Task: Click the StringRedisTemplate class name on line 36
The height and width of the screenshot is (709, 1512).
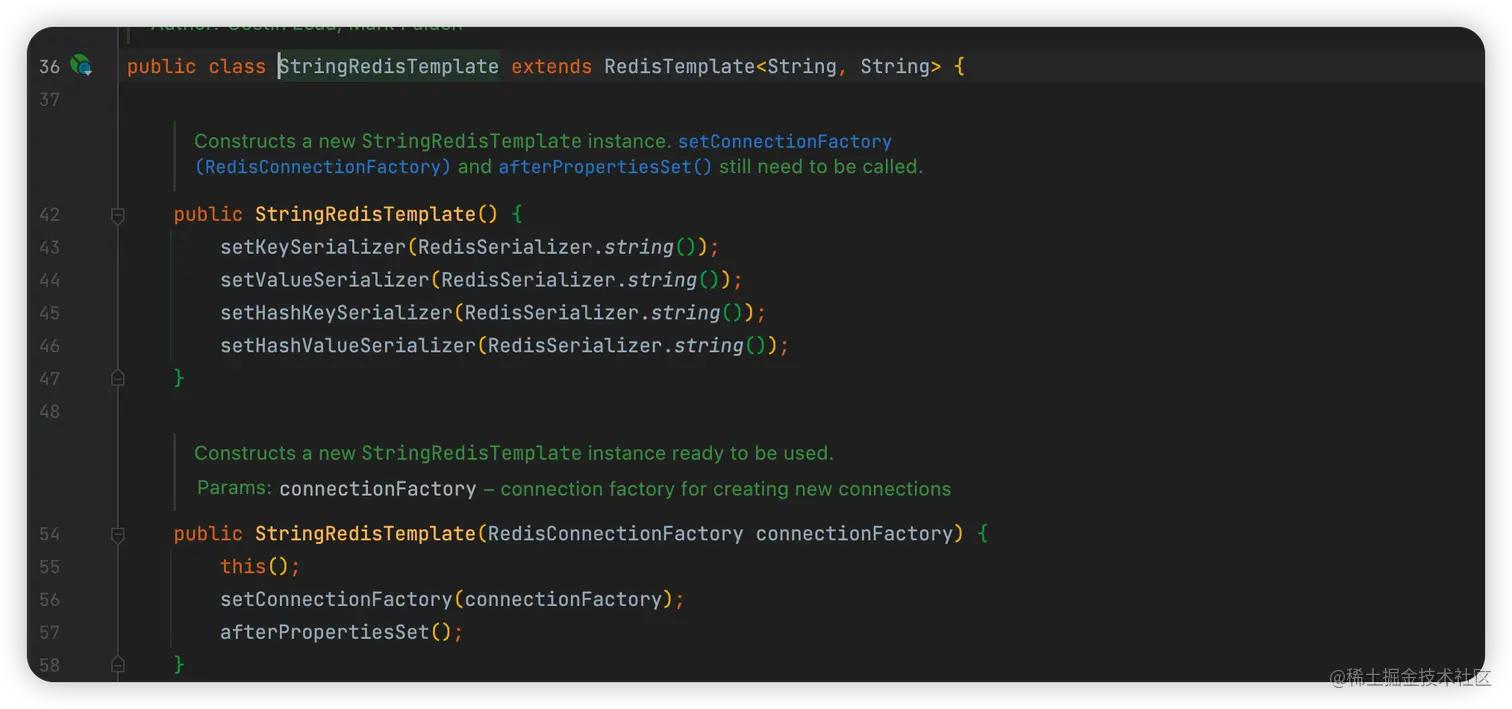Action: (388, 67)
